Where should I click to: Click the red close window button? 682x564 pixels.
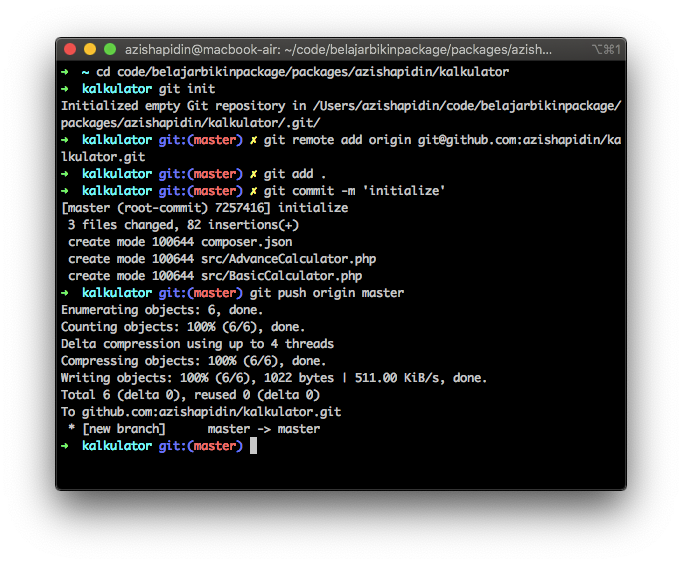click(70, 49)
